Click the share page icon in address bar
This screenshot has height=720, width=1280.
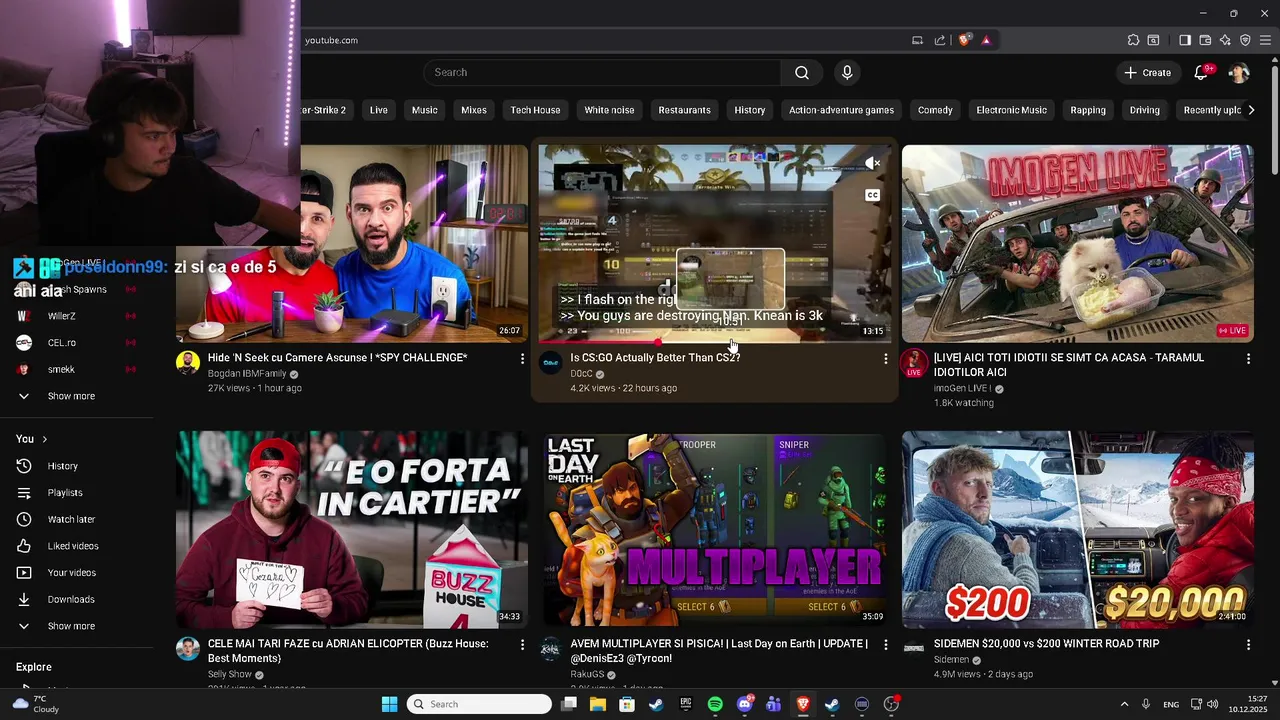coord(940,40)
